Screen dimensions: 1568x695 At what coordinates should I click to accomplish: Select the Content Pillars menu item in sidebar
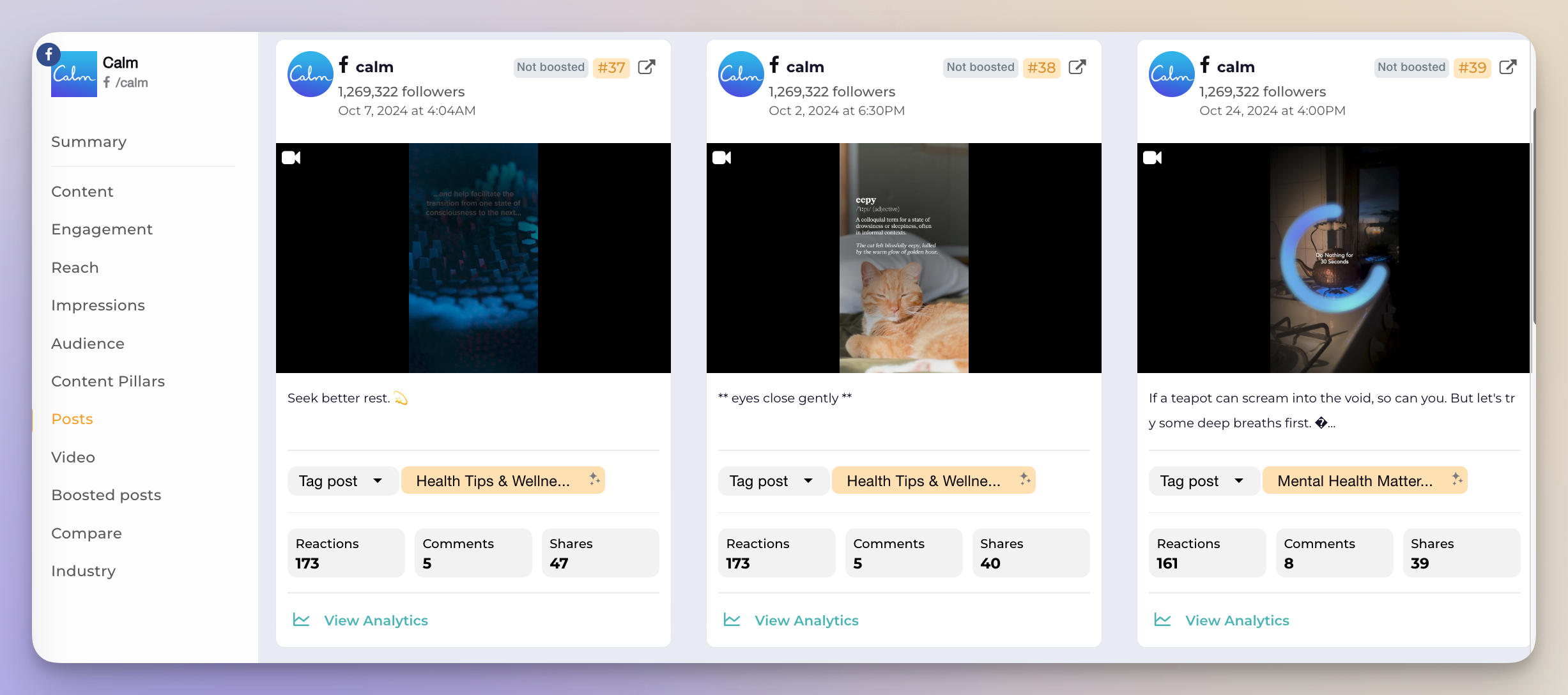(x=107, y=380)
